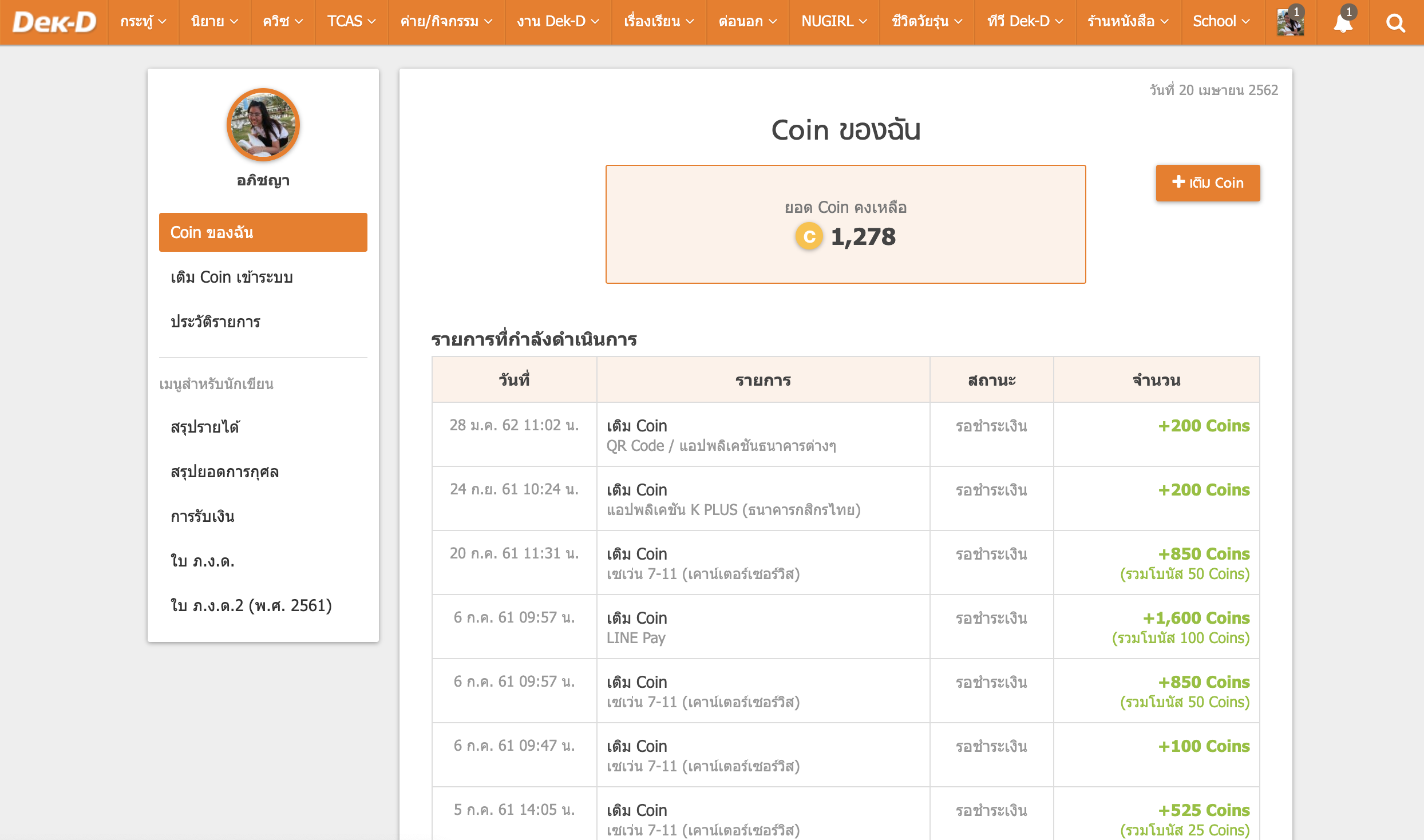Open the notification bell
This screenshot has width=1424, height=840.
click(1343, 23)
